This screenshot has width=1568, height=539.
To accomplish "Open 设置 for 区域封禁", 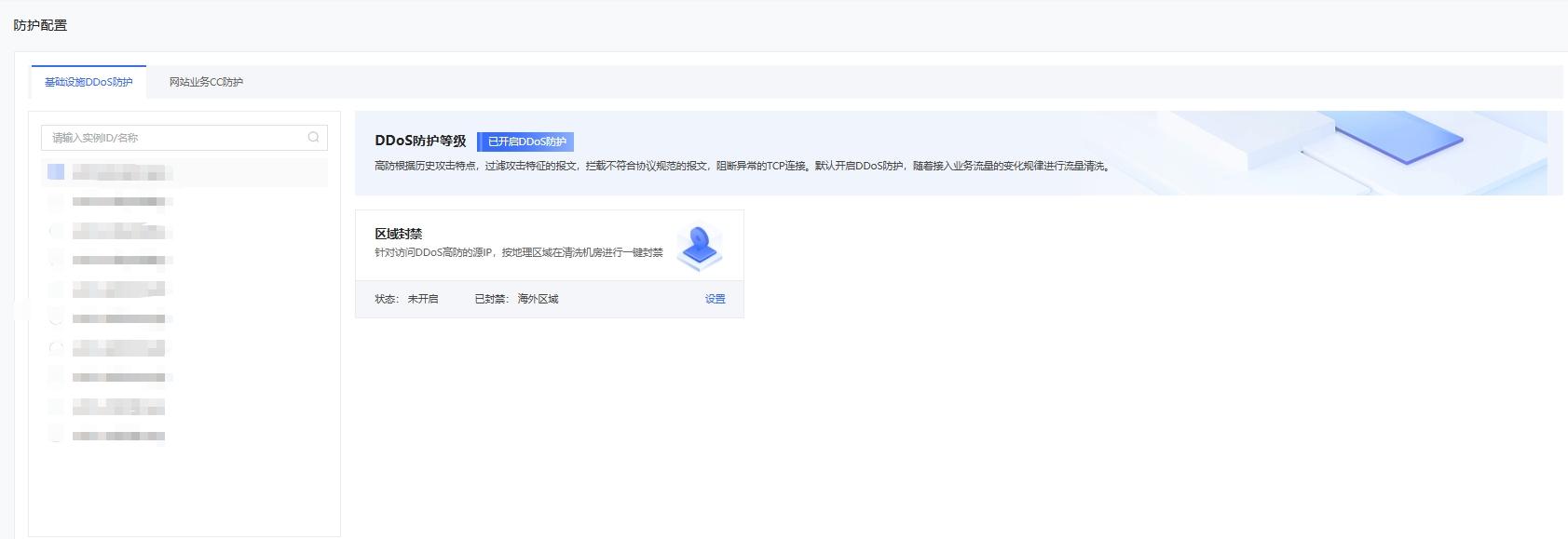I will [x=715, y=299].
